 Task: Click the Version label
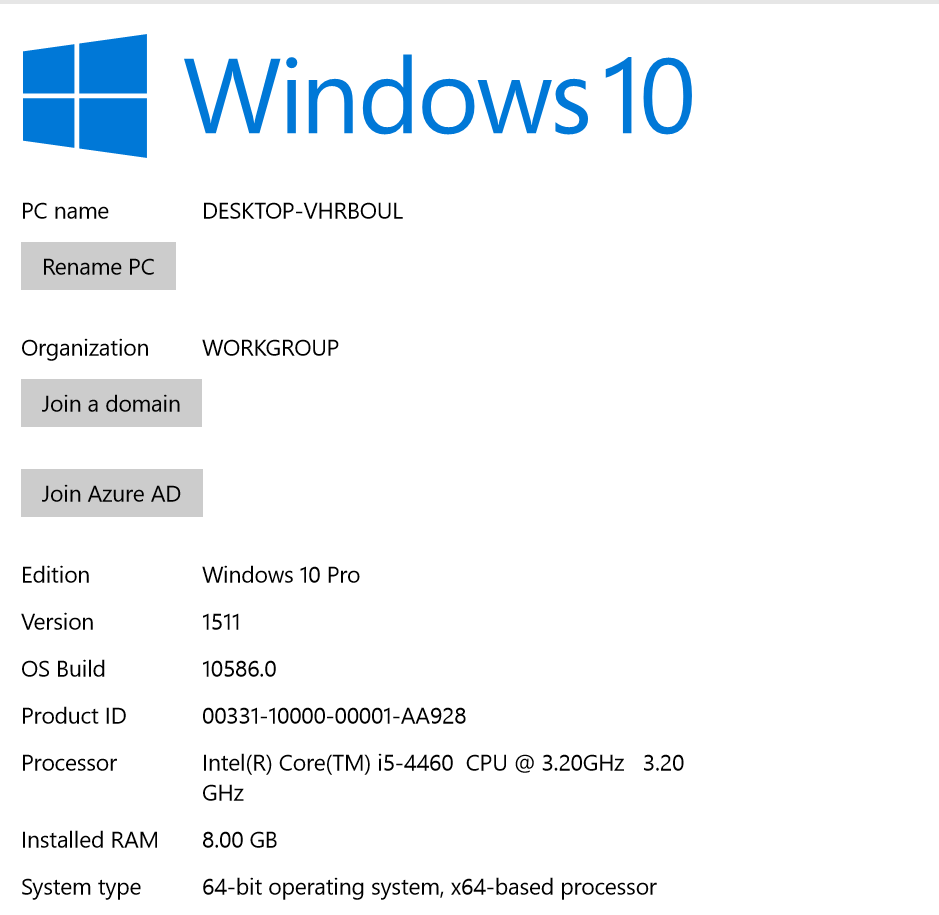tap(57, 622)
